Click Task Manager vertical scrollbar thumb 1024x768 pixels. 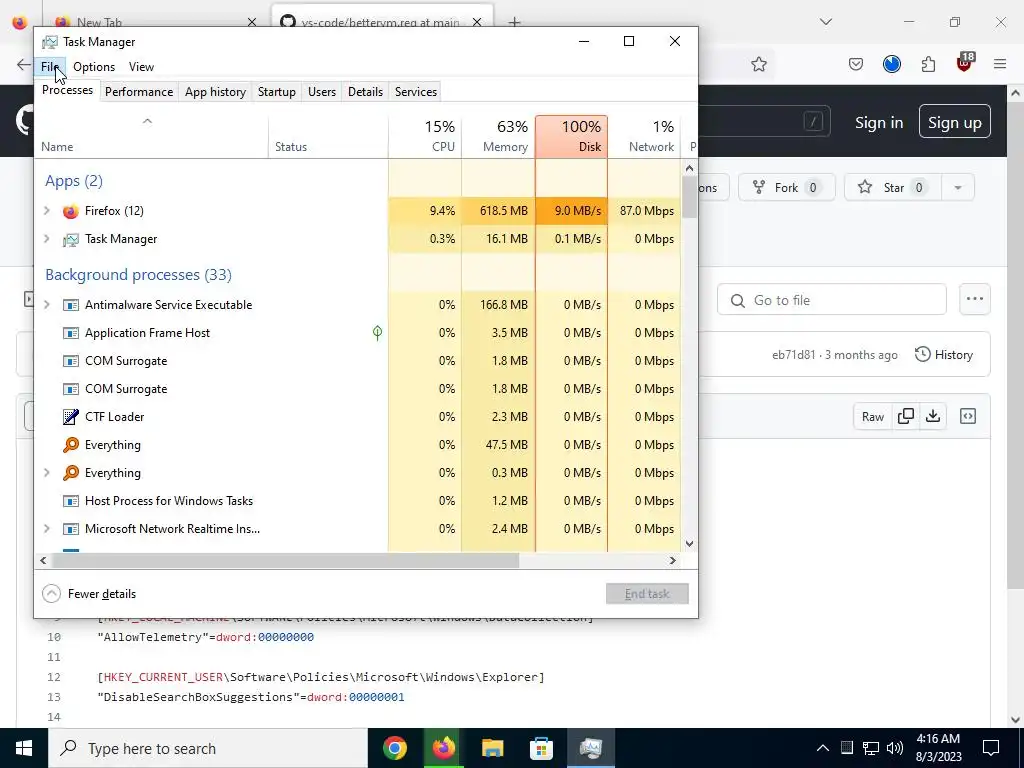pyautogui.click(x=689, y=197)
